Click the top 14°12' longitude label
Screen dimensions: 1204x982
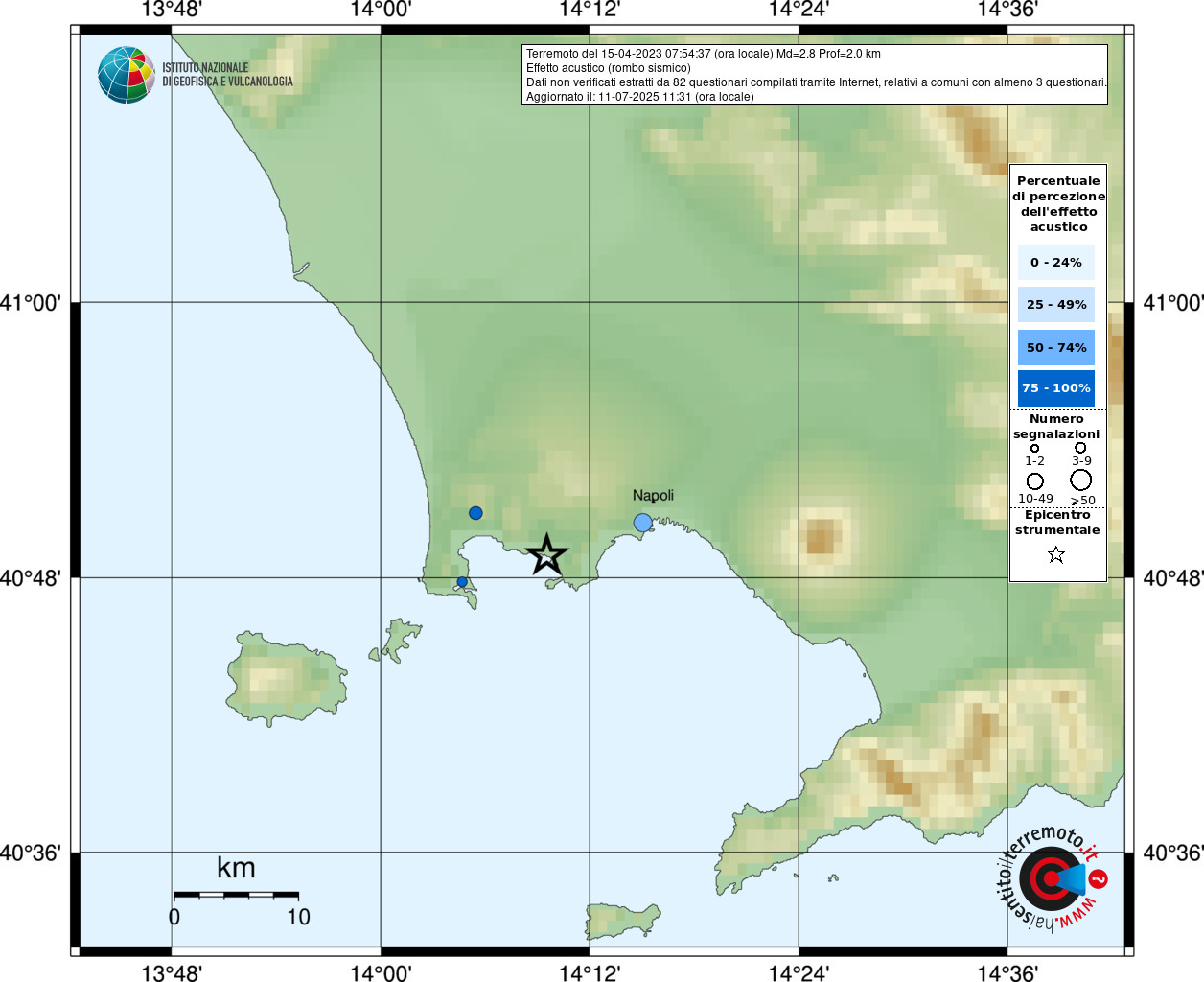[590, 10]
